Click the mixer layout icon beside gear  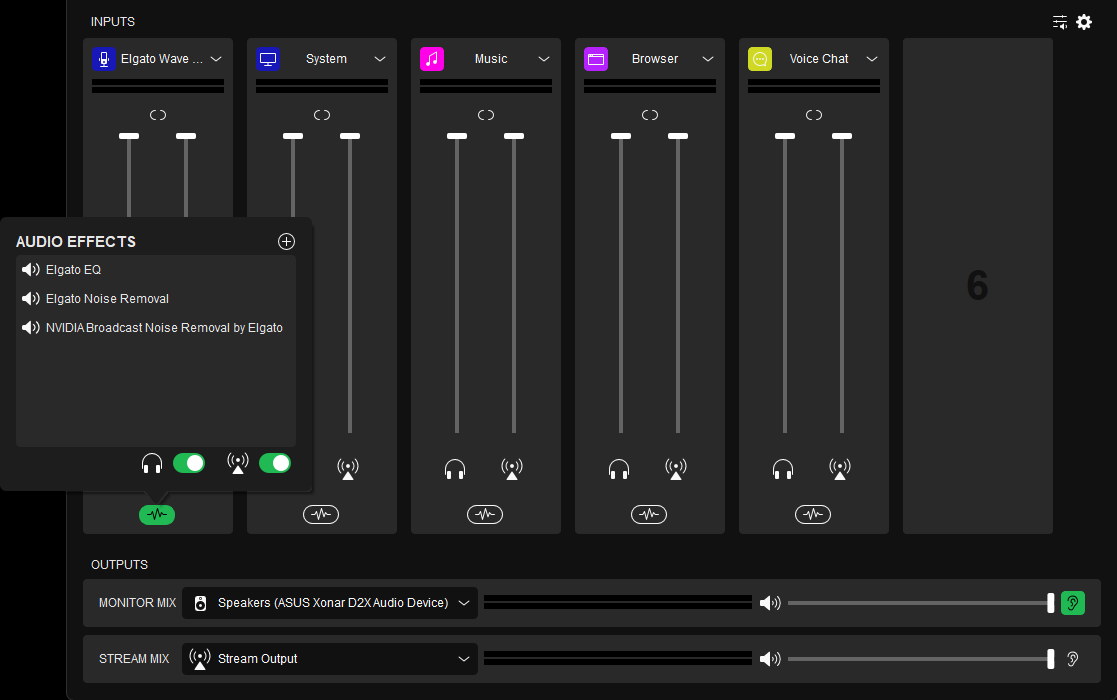coord(1060,22)
